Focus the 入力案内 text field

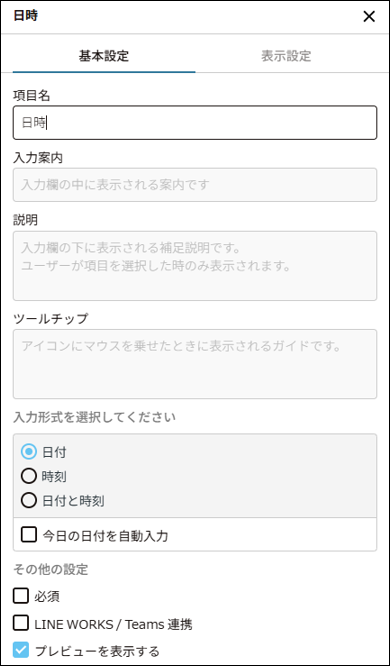tap(195, 185)
